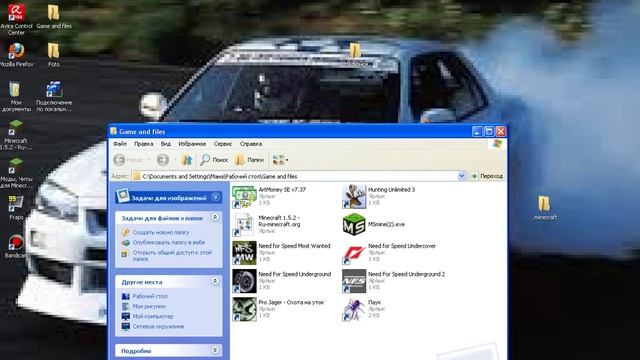This screenshot has width=640, height=360.
Task: Select Need for Speed Undercover icon
Action: coord(354,253)
